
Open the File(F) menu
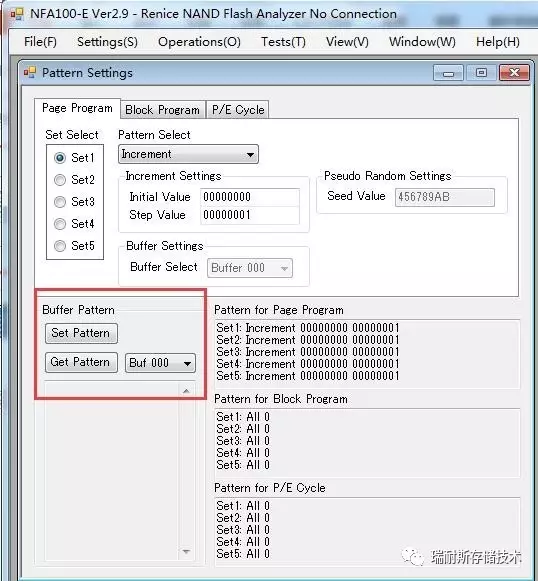coord(40,42)
